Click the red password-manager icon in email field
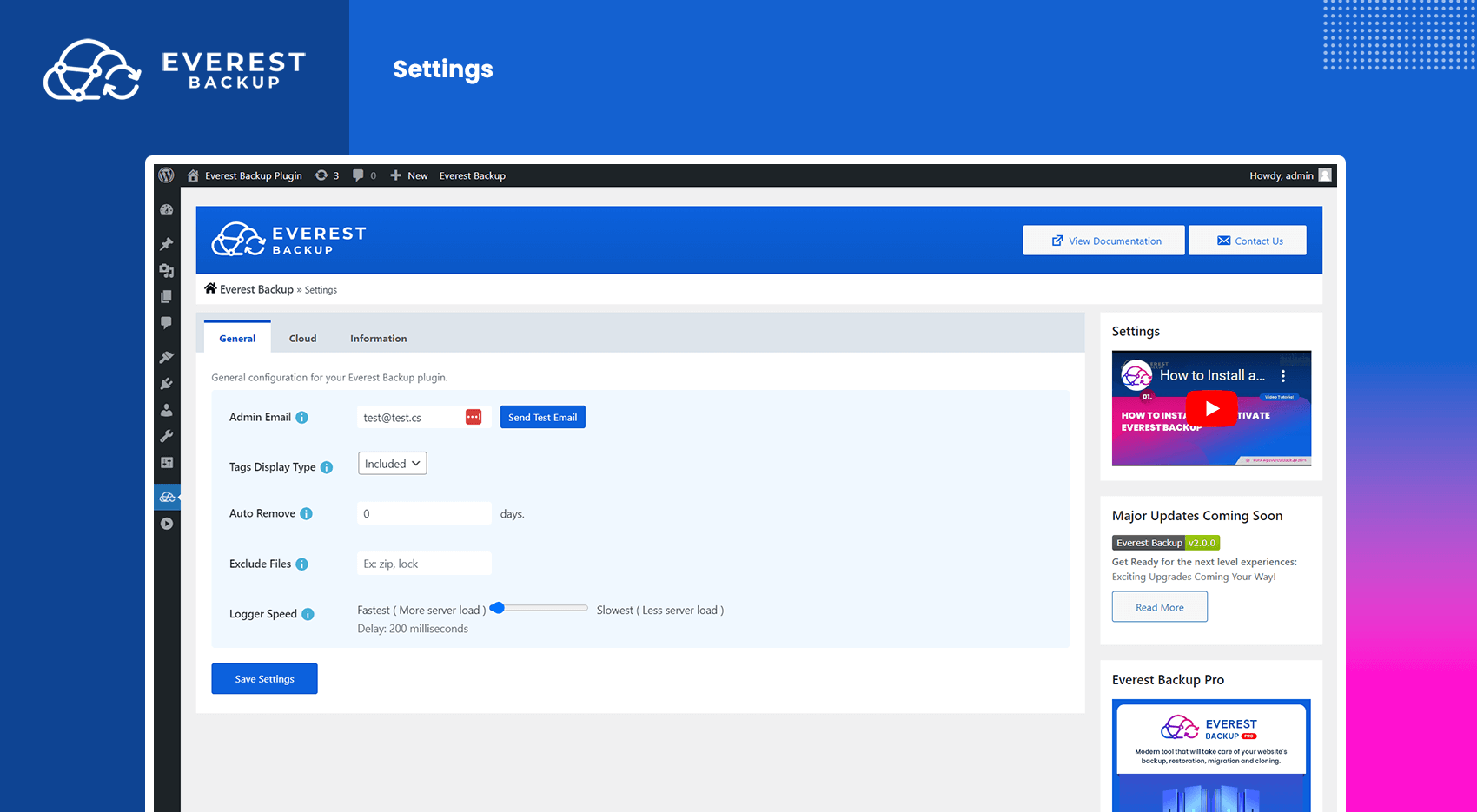This screenshot has height=812, width=1477. pyautogui.click(x=474, y=417)
